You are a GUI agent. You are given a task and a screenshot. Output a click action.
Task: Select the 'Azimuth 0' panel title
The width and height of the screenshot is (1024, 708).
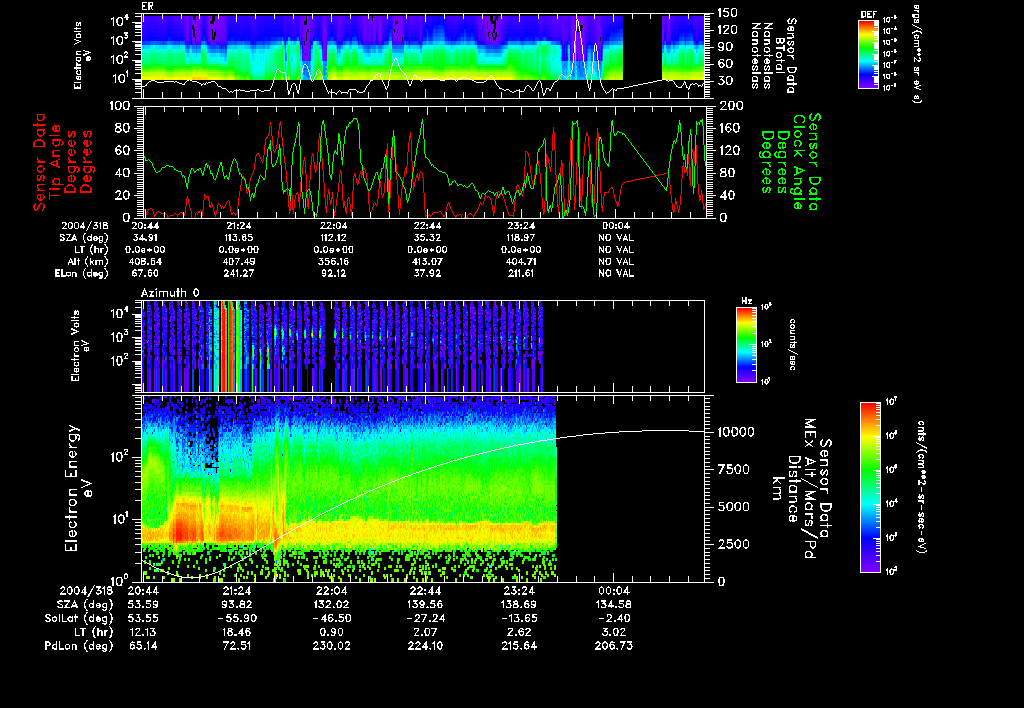click(170, 293)
